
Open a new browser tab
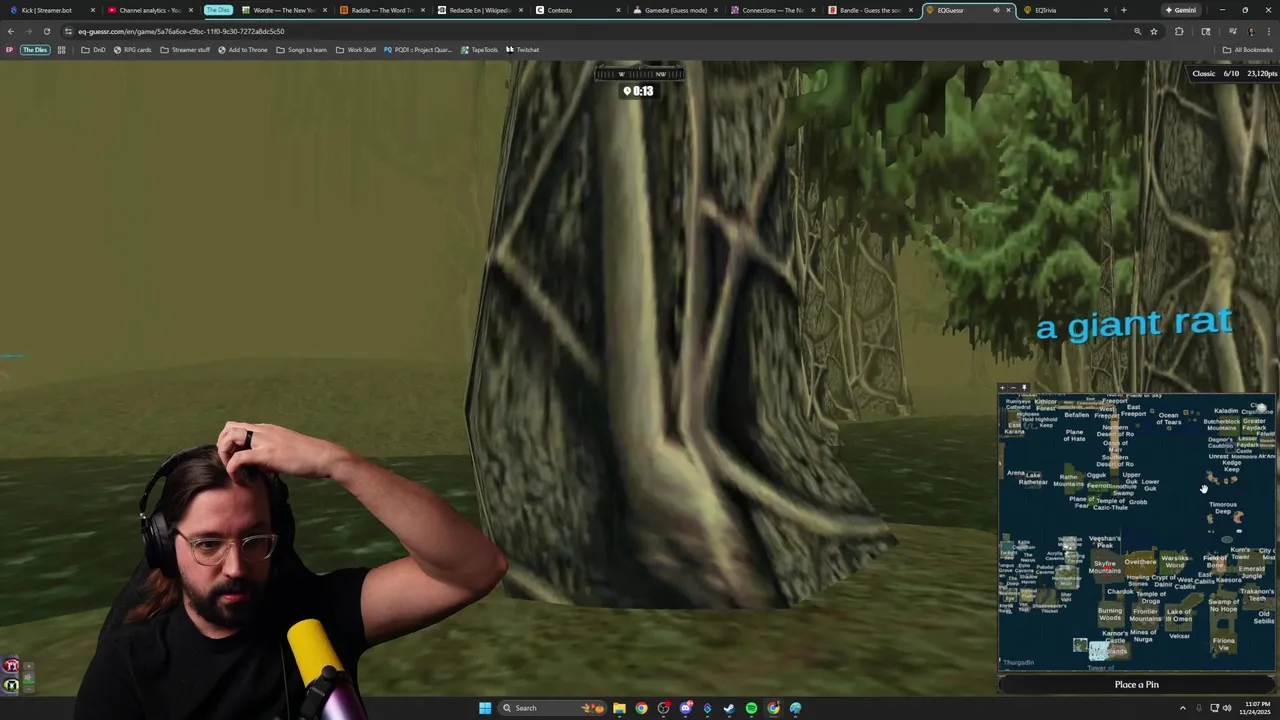coord(1124,10)
